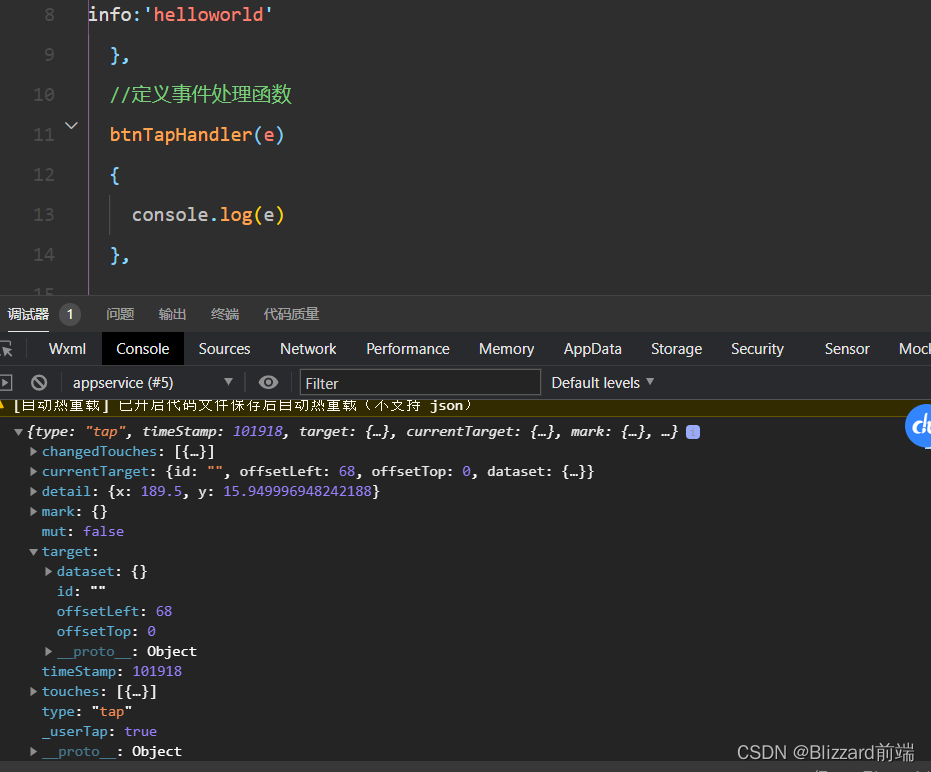
Task: Expand the dataset property under target
Action: click(49, 572)
